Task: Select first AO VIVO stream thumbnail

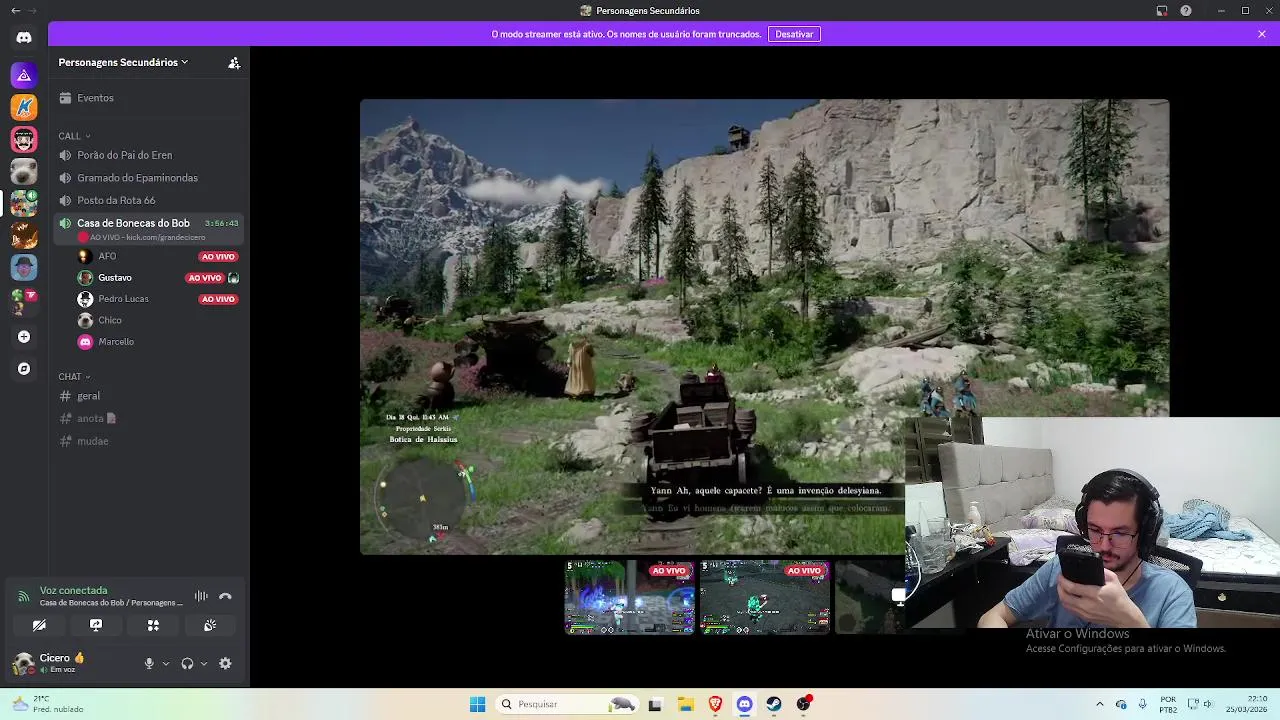Action: pyautogui.click(x=629, y=597)
